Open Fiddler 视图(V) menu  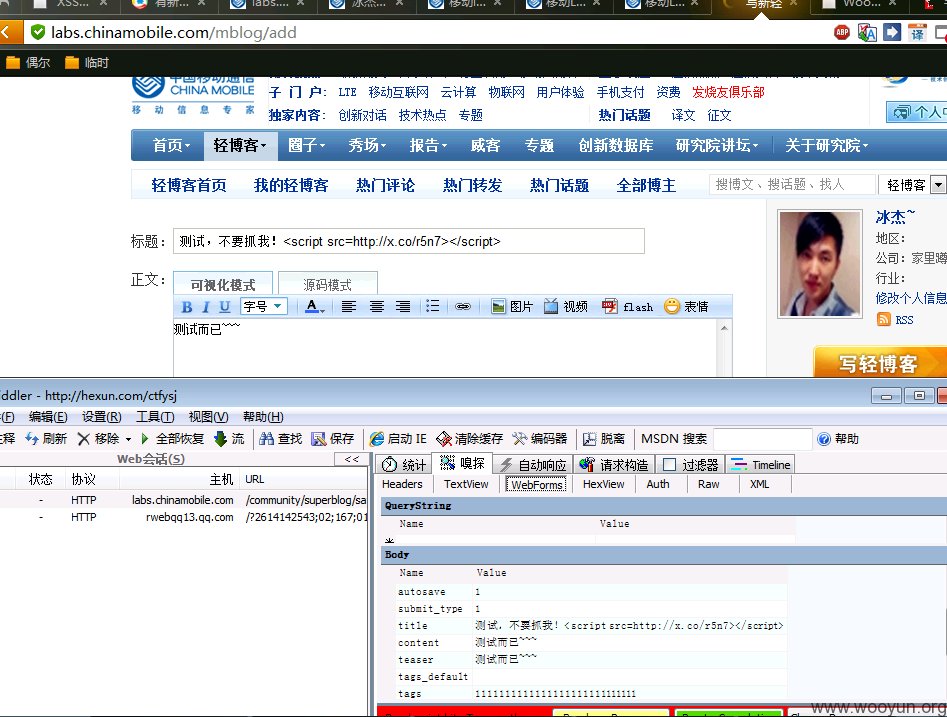(x=208, y=417)
